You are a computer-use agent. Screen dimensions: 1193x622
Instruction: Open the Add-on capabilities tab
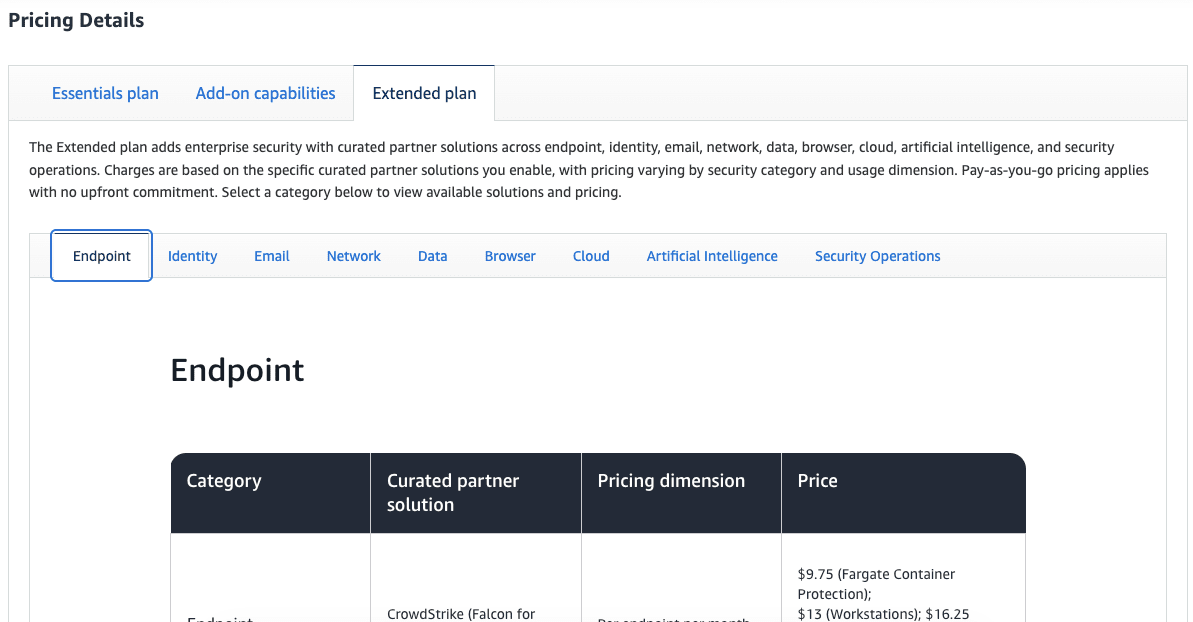(265, 93)
